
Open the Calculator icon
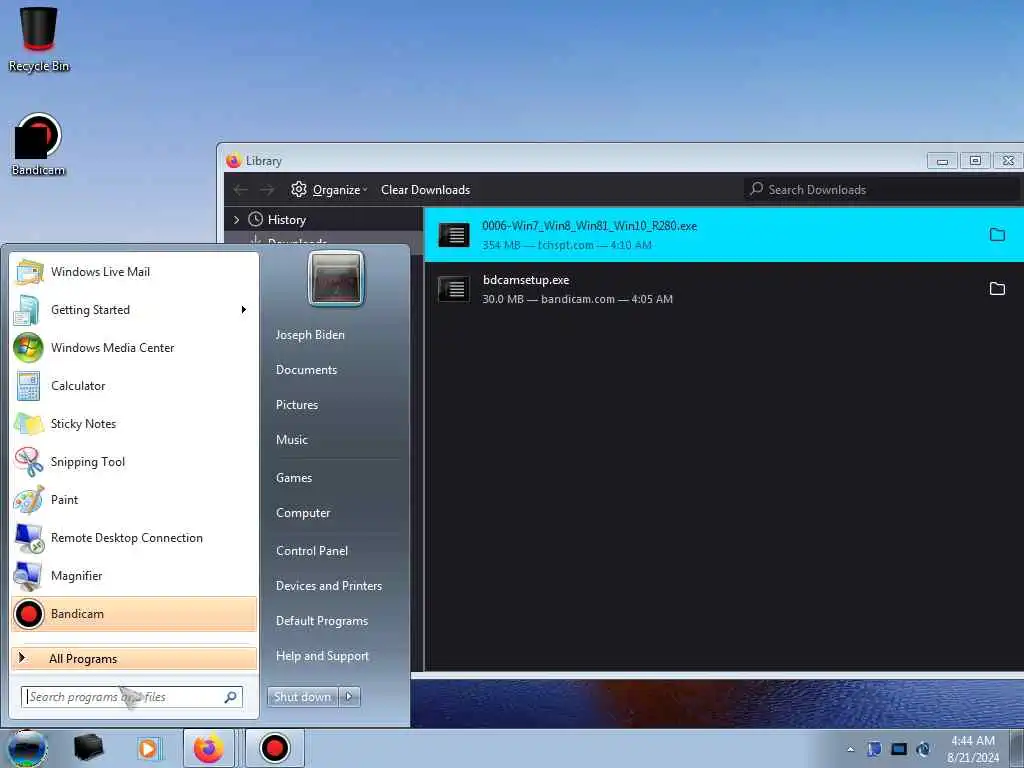pos(28,386)
